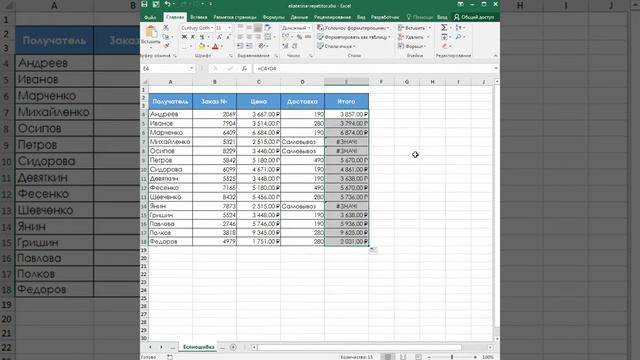The image size is (640, 360).
Task: Click the Wrap Text icon
Action: [268, 27]
